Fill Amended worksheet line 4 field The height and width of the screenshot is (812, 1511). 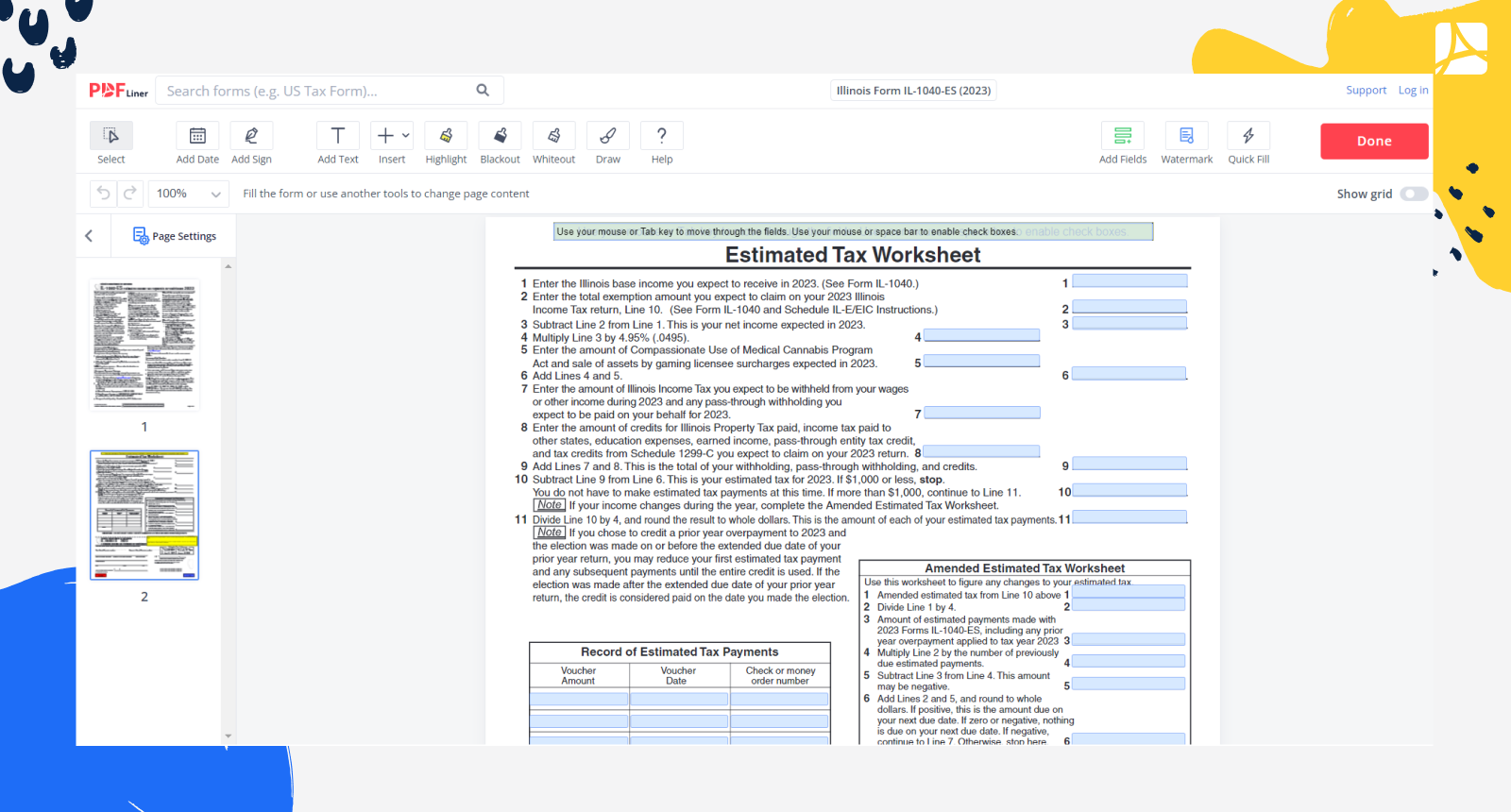[1129, 661]
